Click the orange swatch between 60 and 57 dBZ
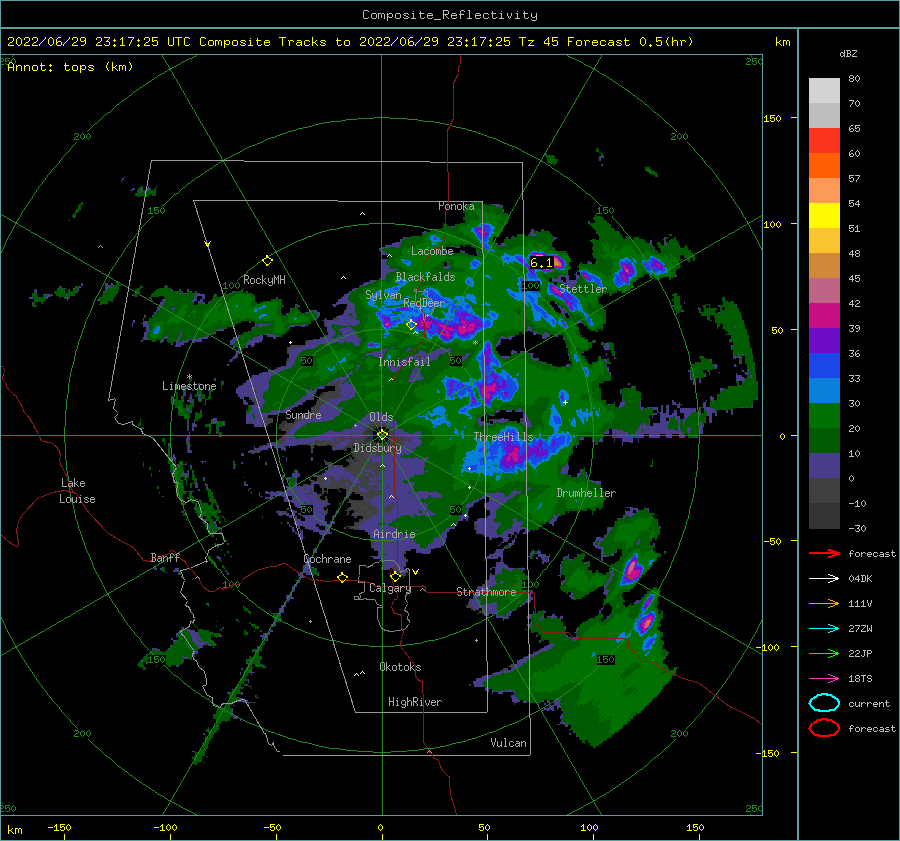Image resolution: width=900 pixels, height=841 pixels. coord(824,166)
